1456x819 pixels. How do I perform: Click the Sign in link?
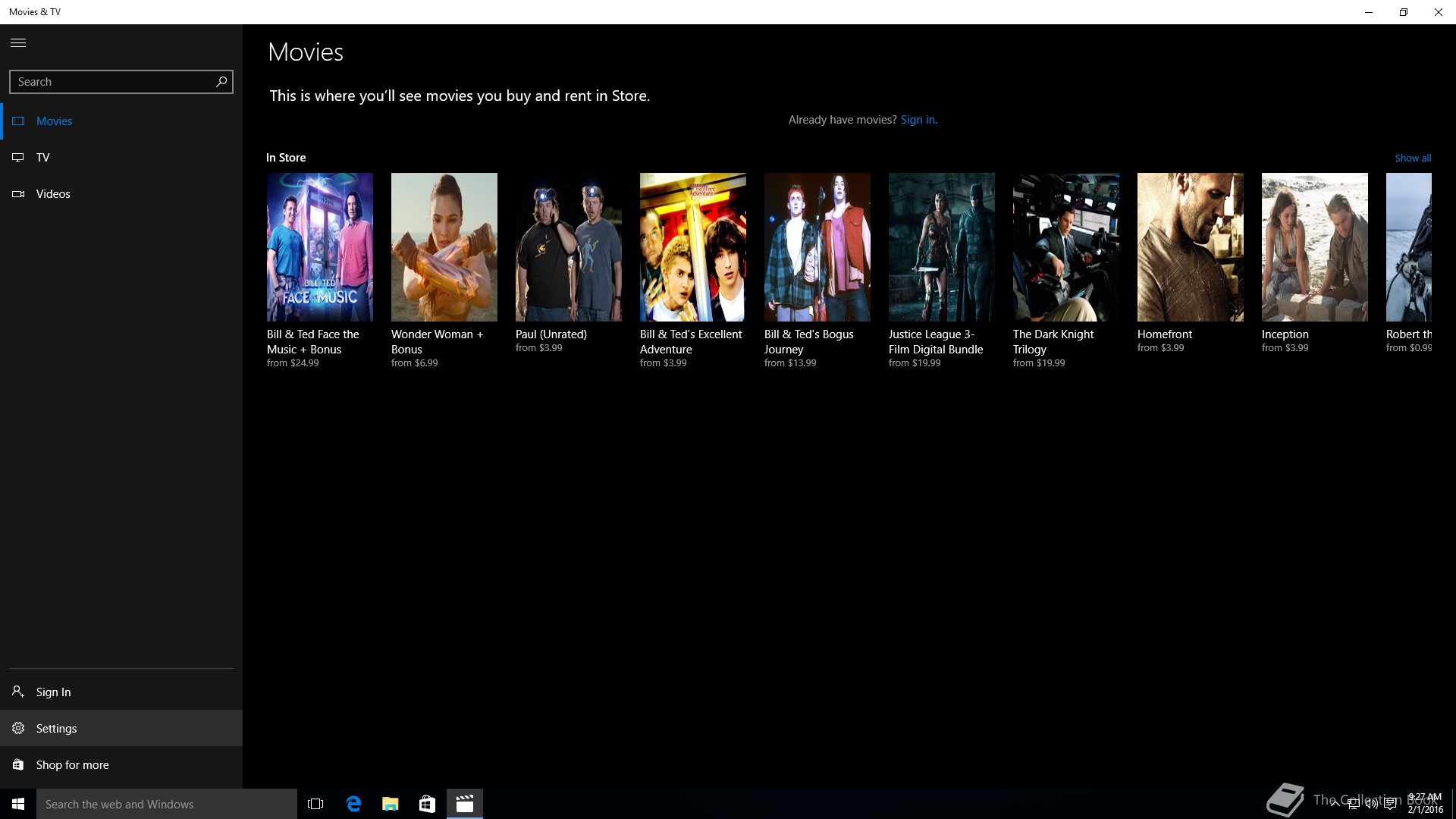coord(918,120)
